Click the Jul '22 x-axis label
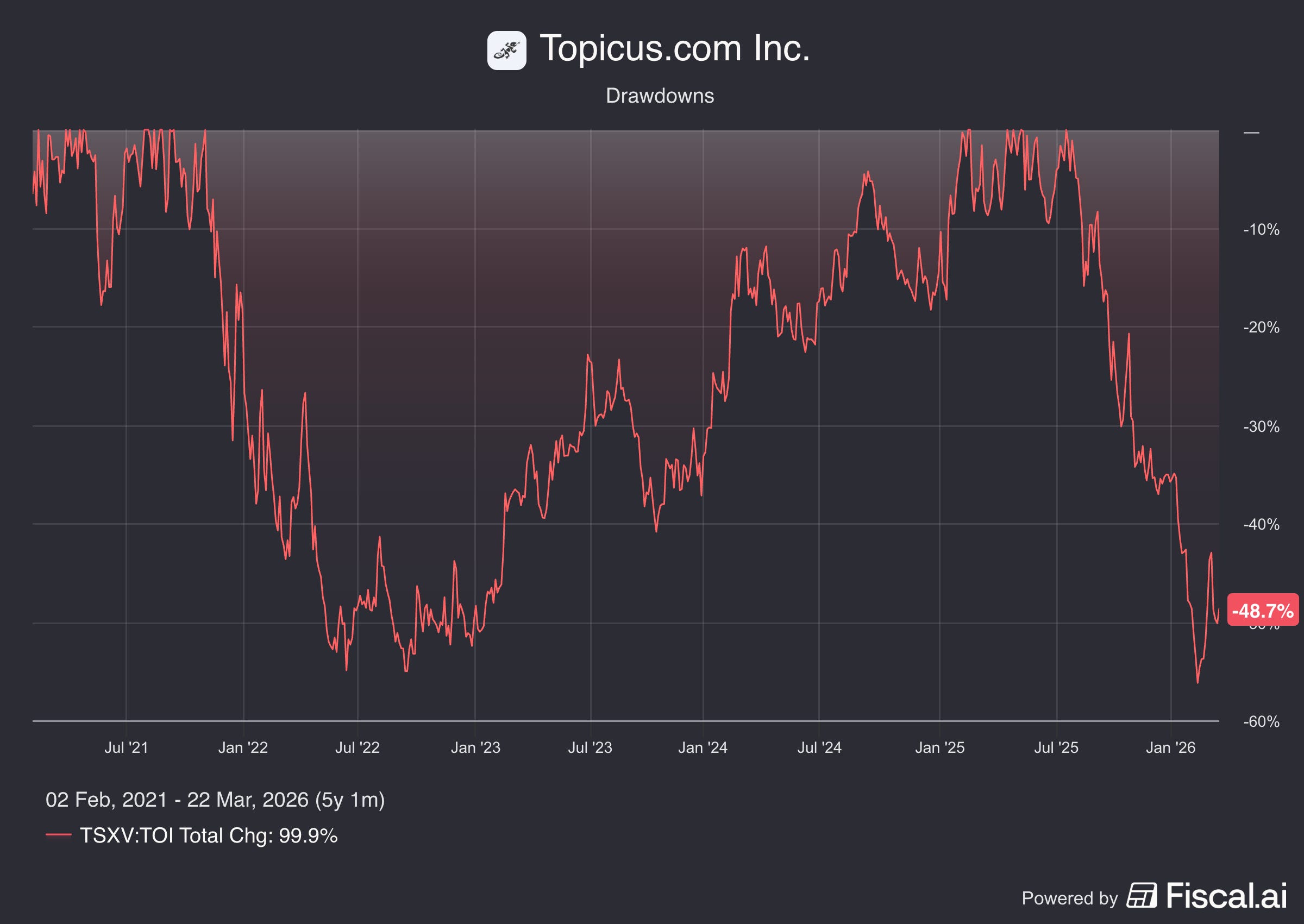This screenshot has width=1304, height=924. [358, 747]
